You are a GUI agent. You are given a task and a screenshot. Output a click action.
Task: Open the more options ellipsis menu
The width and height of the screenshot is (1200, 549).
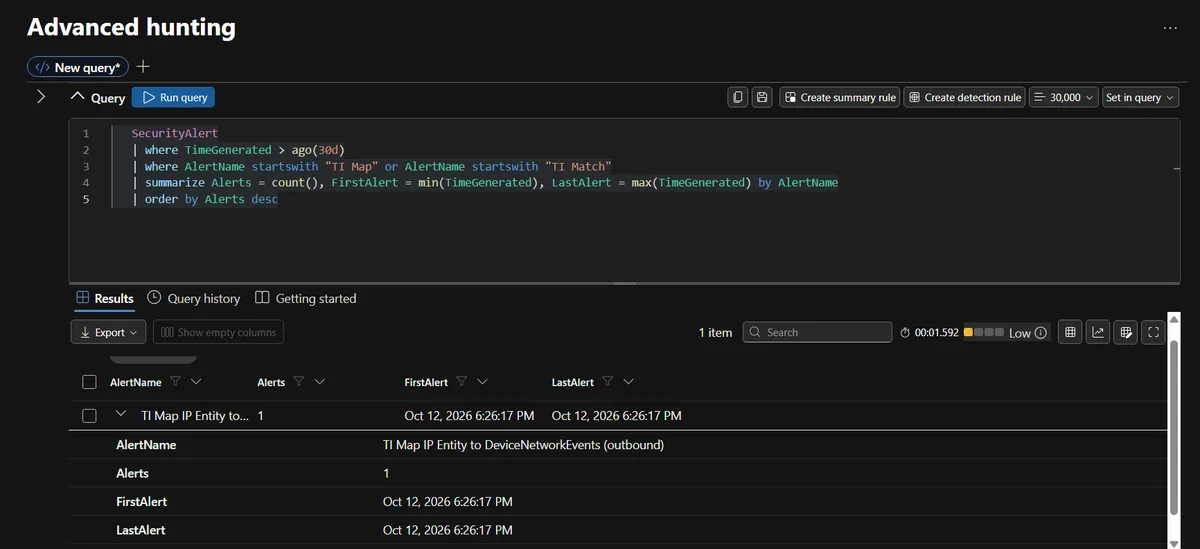tap(1170, 28)
